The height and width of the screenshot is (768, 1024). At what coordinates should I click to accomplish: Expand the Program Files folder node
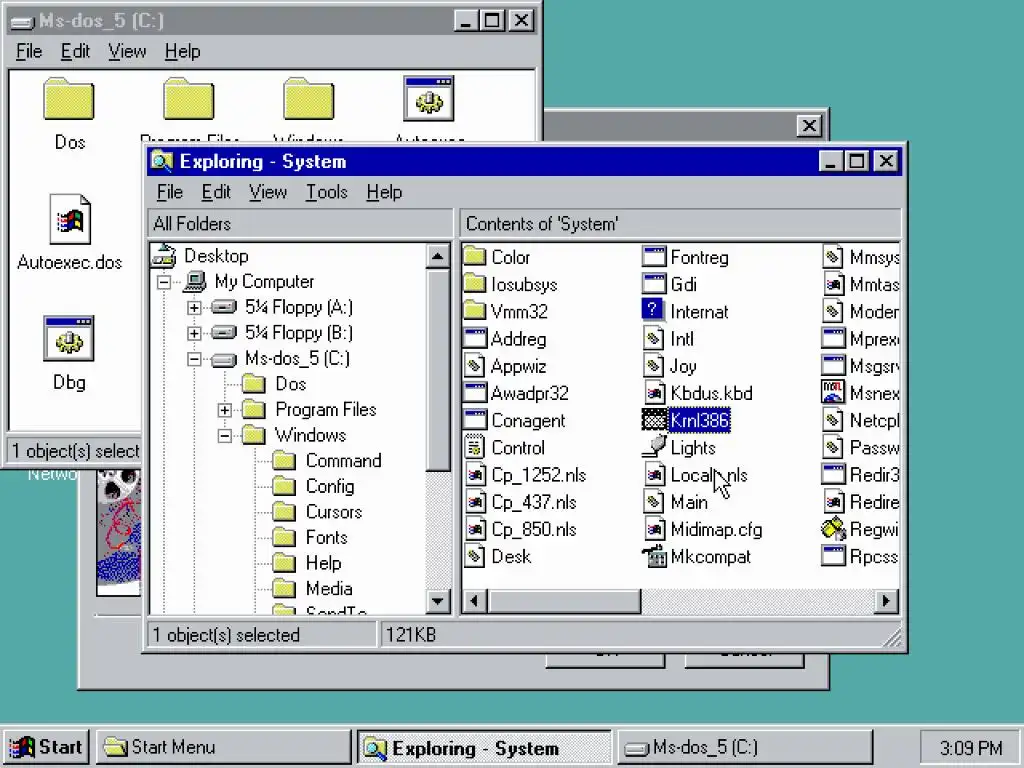[x=225, y=410]
